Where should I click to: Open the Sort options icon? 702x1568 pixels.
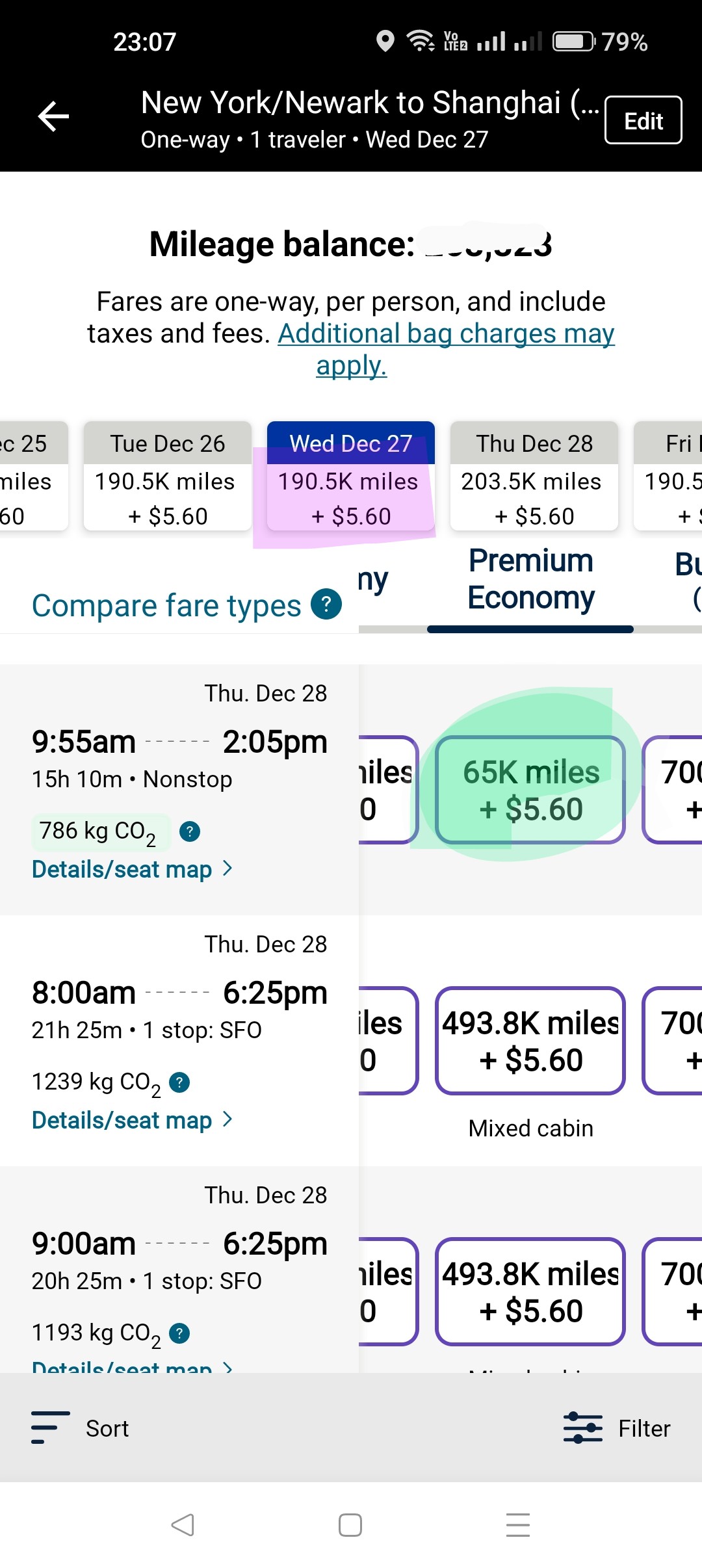[x=51, y=1428]
